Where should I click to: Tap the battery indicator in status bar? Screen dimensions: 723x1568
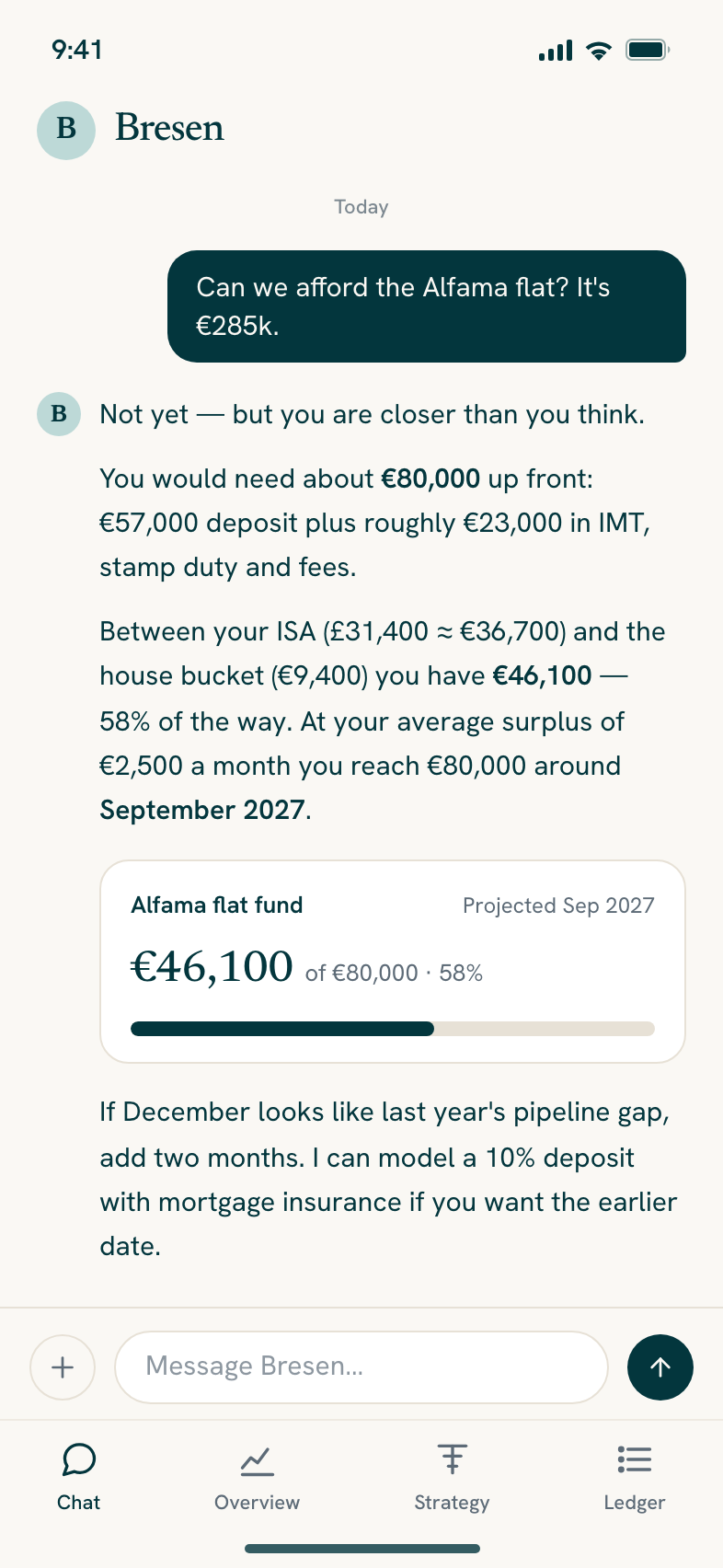pyautogui.click(x=648, y=50)
